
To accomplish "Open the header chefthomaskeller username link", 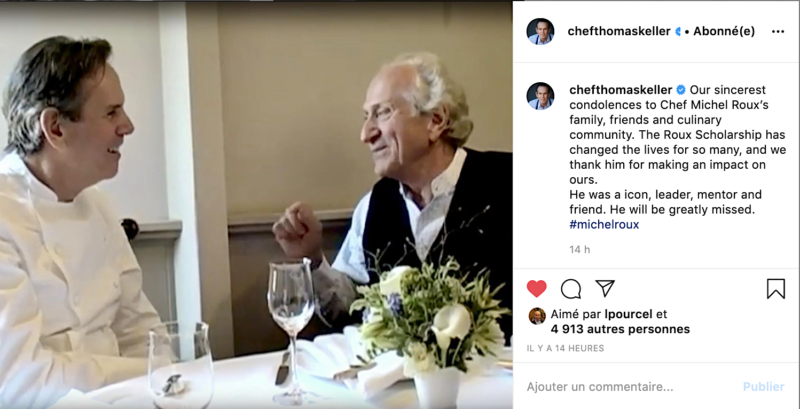I will click(619, 32).
